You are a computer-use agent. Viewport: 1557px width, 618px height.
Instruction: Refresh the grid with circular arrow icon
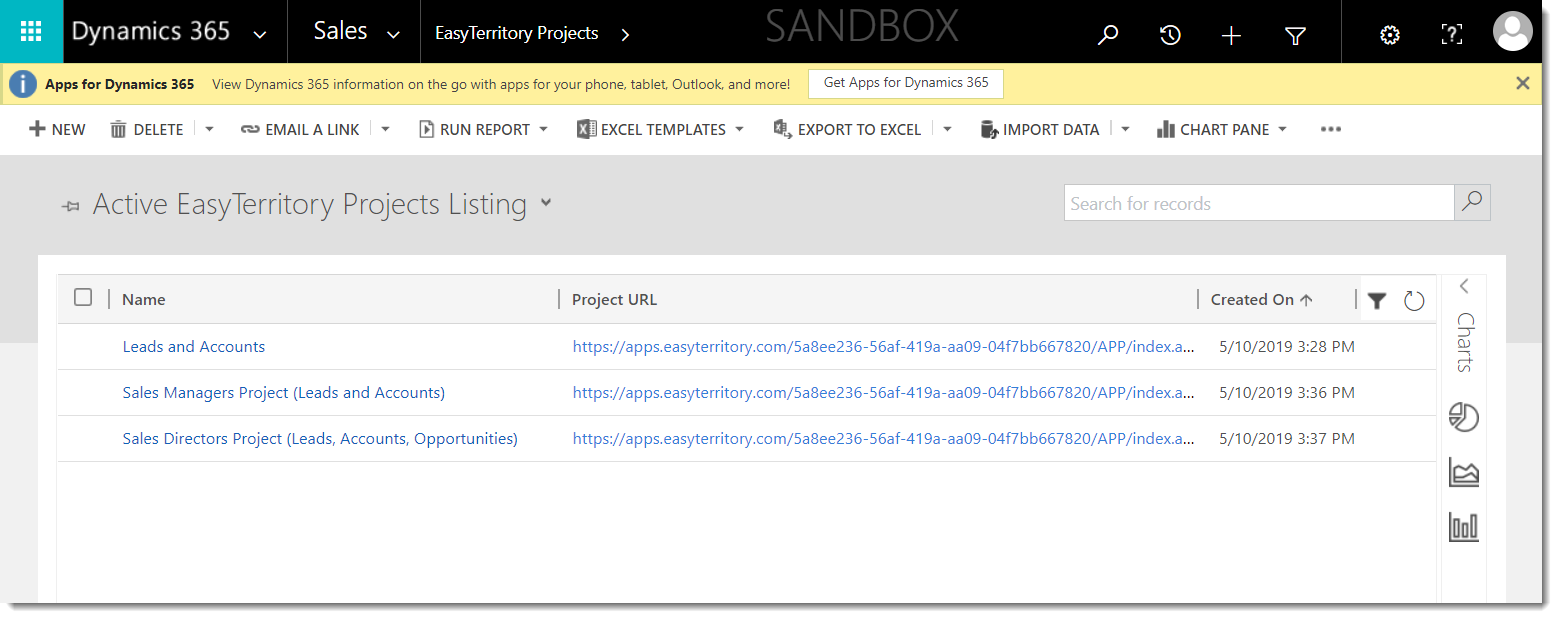tap(1414, 300)
